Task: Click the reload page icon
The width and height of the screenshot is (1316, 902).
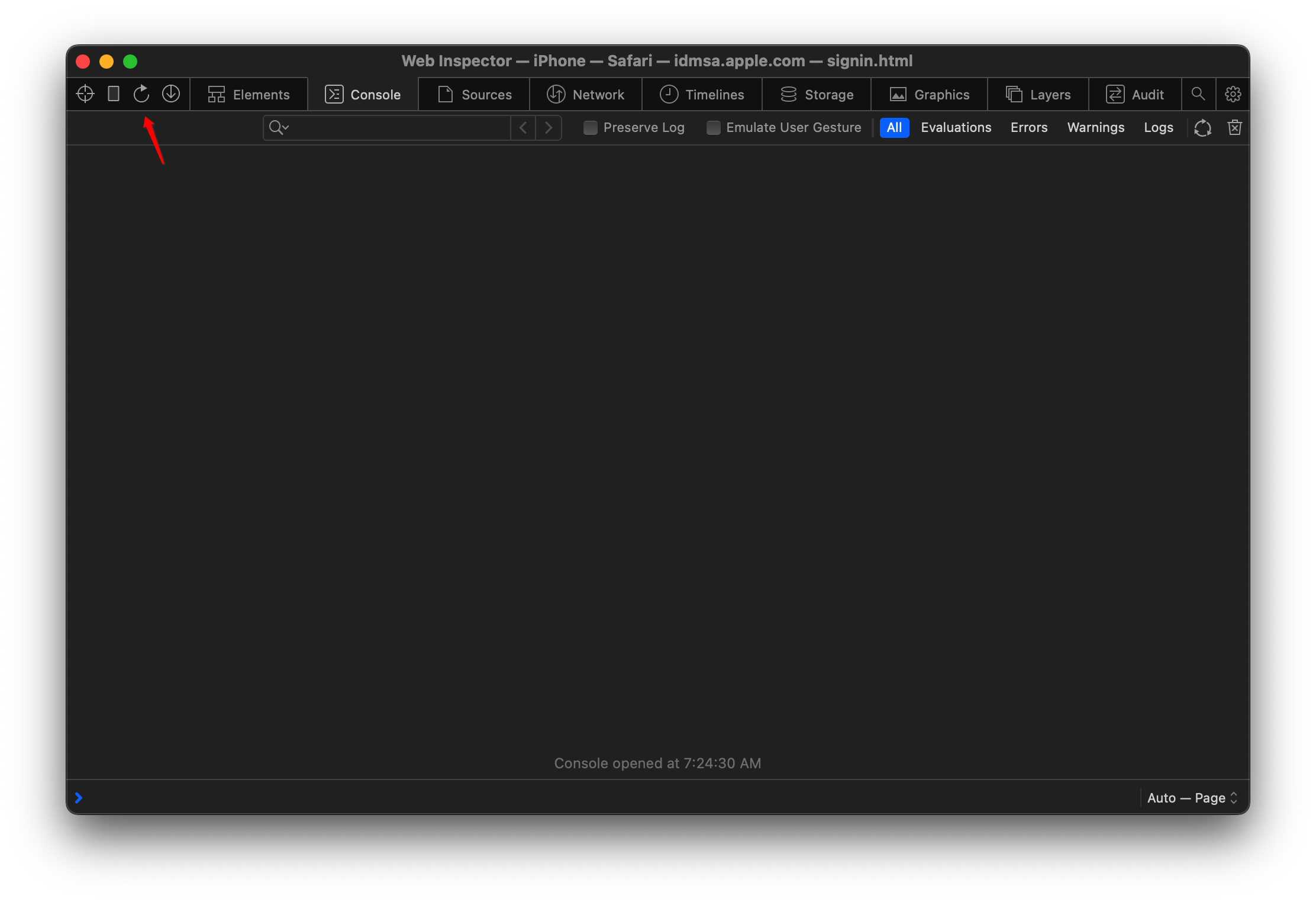Action: tap(141, 94)
